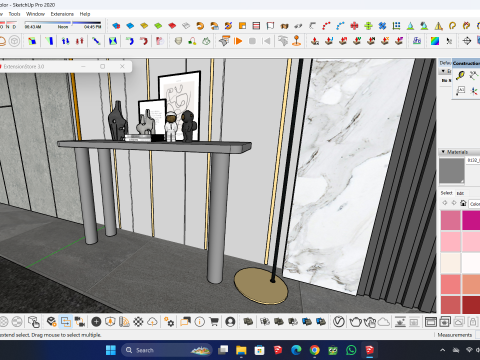Click the shopping cart icon in bottom toolbar
The width and height of the screenshot is (480, 360).
[x=214, y=322]
